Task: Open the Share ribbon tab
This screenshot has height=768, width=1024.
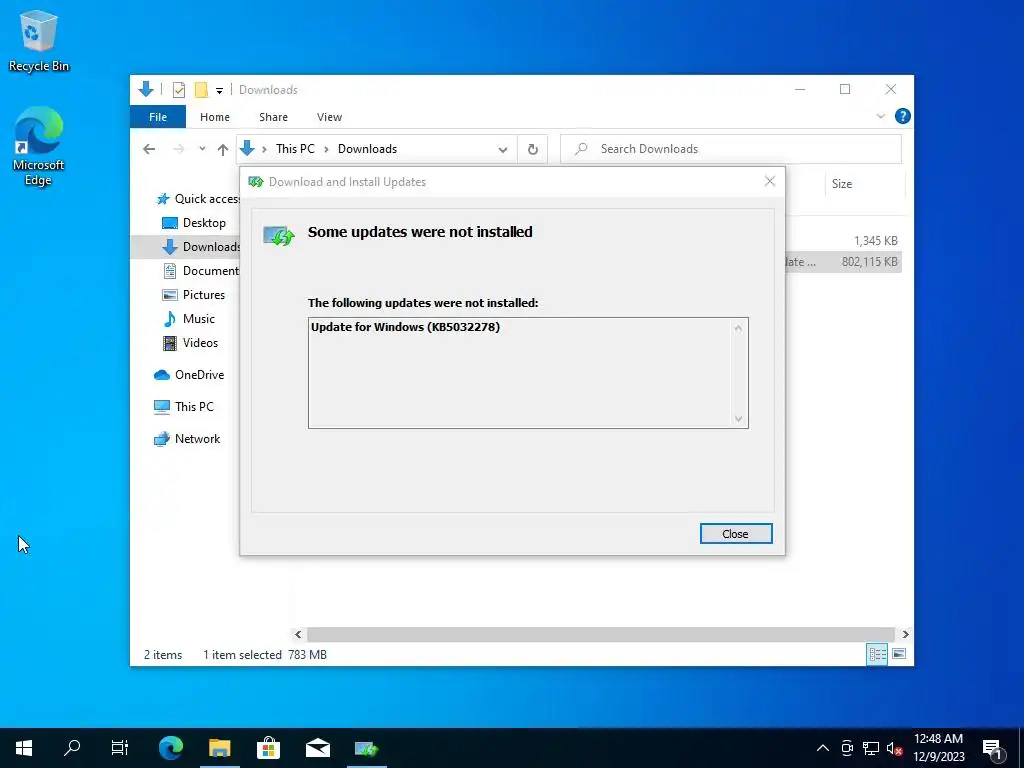Action: tap(273, 117)
